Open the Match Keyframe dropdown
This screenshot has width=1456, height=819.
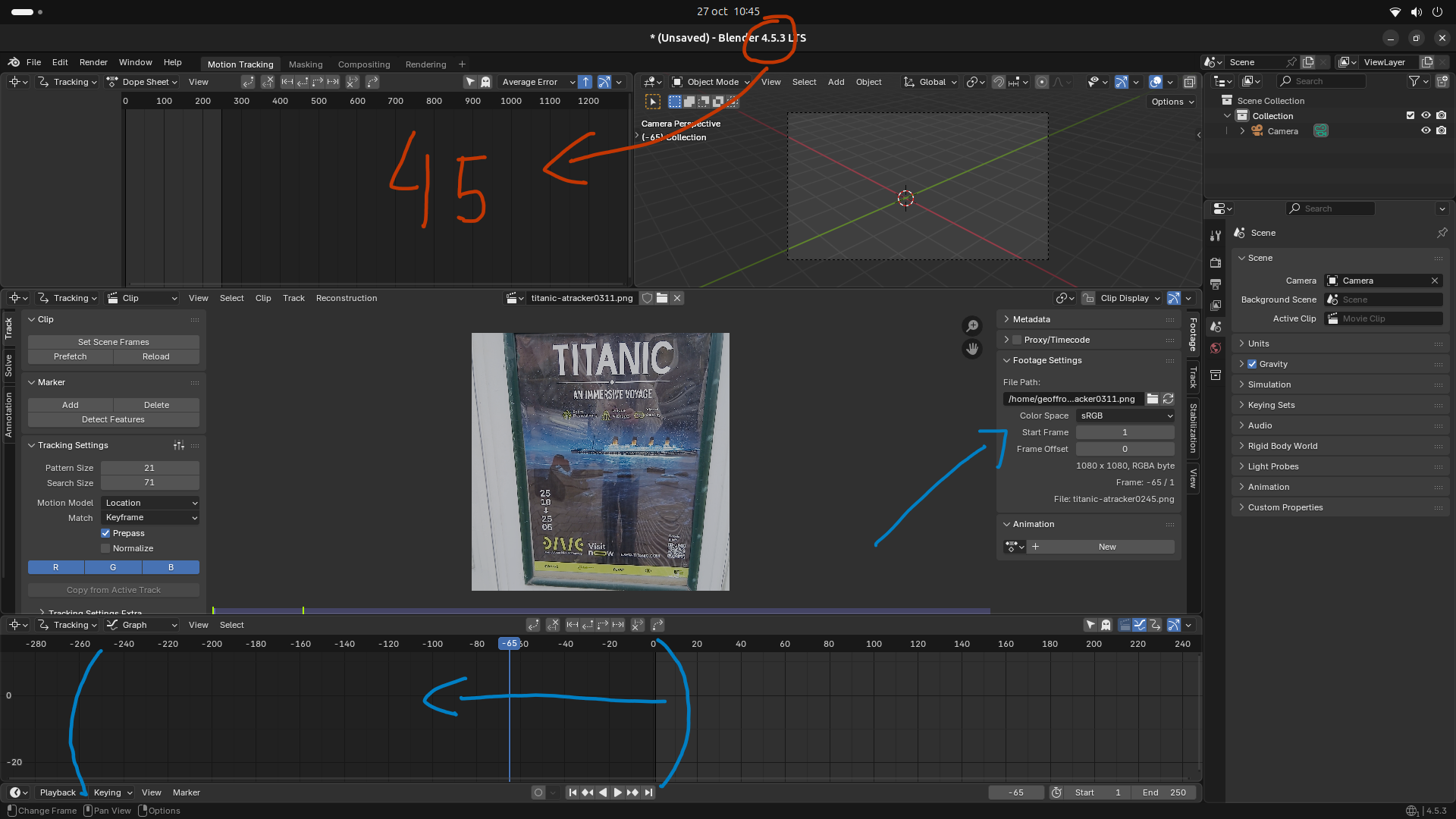(x=150, y=518)
